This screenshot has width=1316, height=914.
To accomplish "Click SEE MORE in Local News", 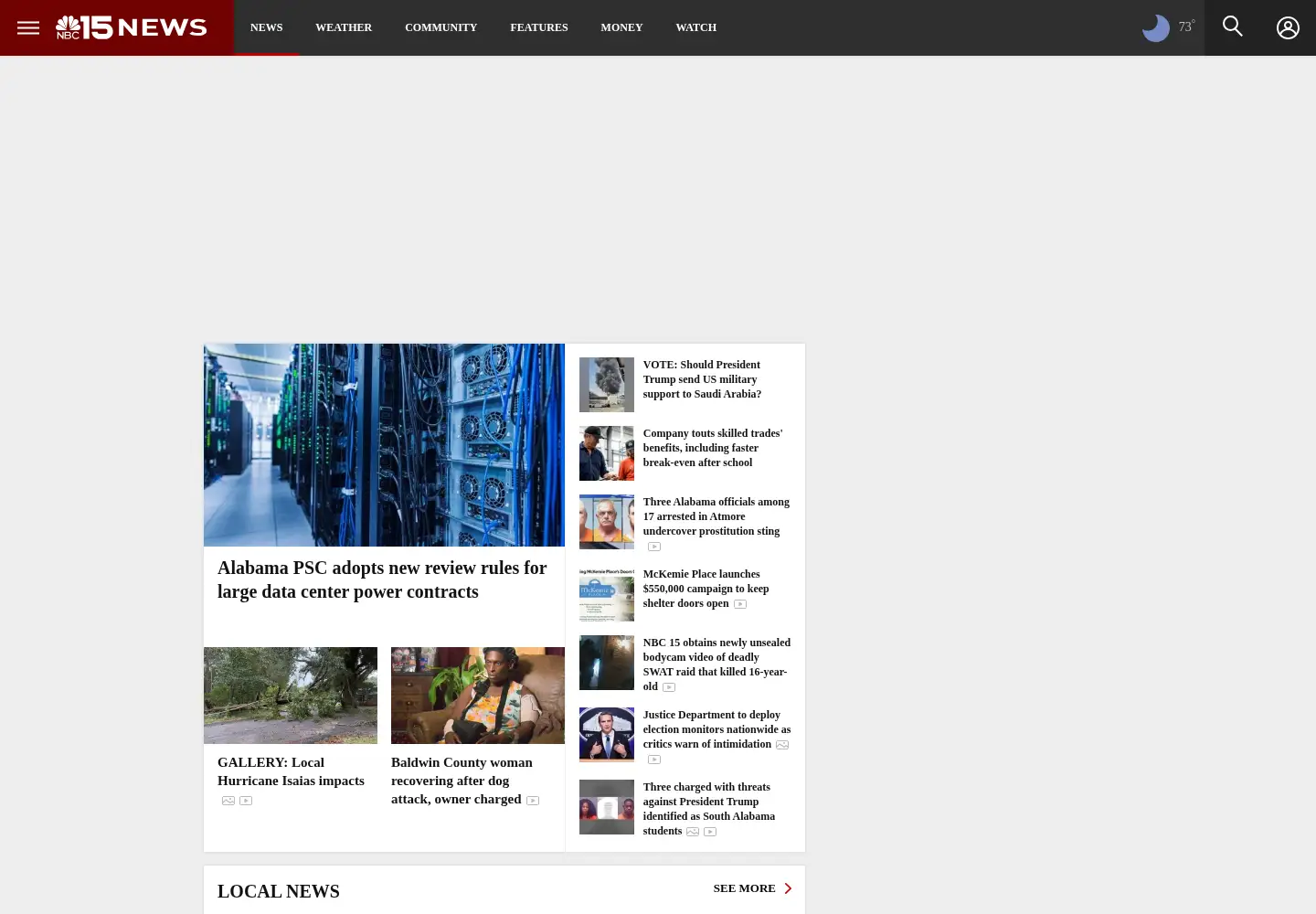I will (744, 888).
